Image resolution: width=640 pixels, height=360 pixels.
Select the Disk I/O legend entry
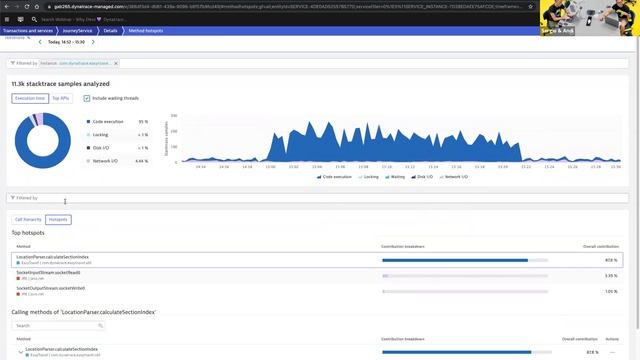click(100, 148)
